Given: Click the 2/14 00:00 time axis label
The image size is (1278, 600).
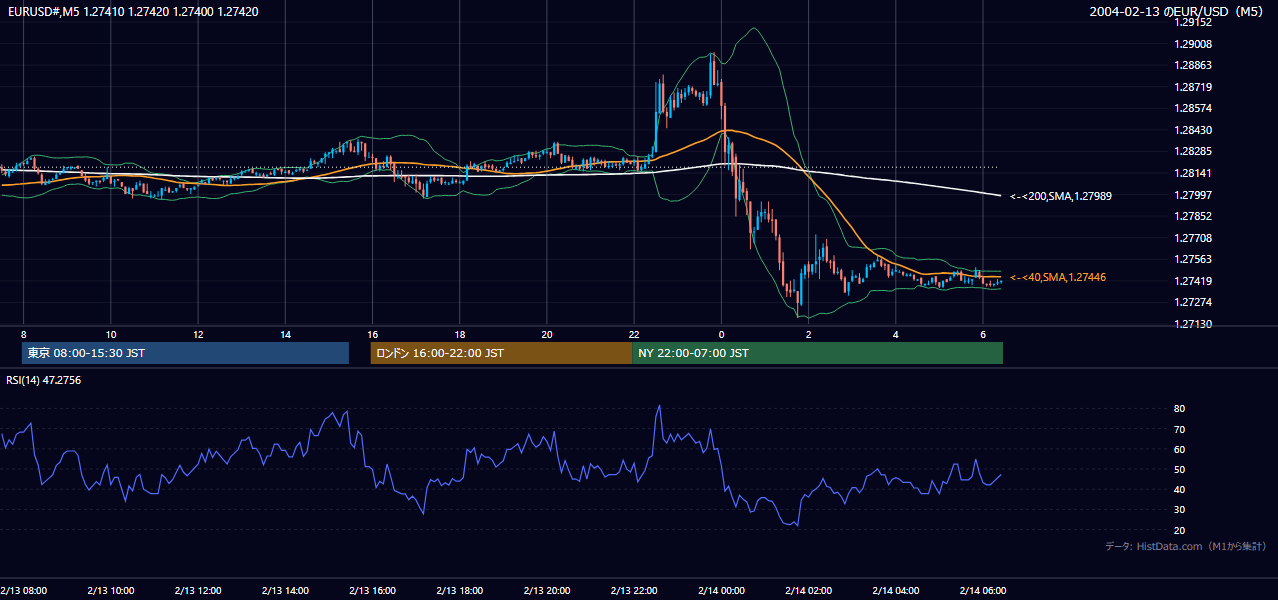Looking at the screenshot, I should click(721, 590).
